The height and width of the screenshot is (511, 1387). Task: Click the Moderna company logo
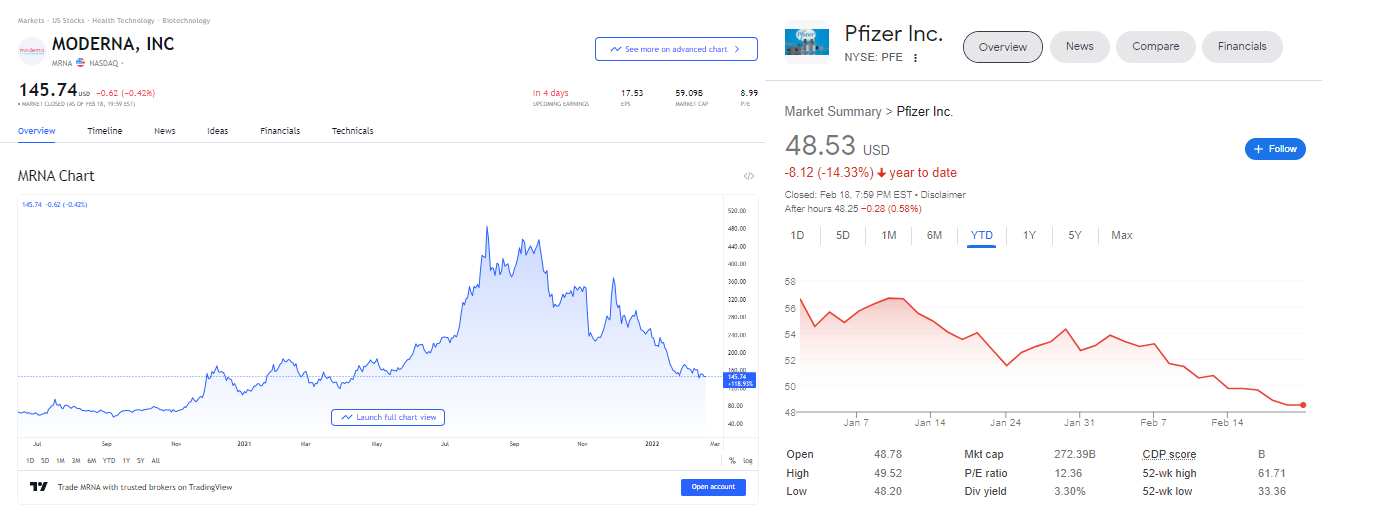click(32, 51)
